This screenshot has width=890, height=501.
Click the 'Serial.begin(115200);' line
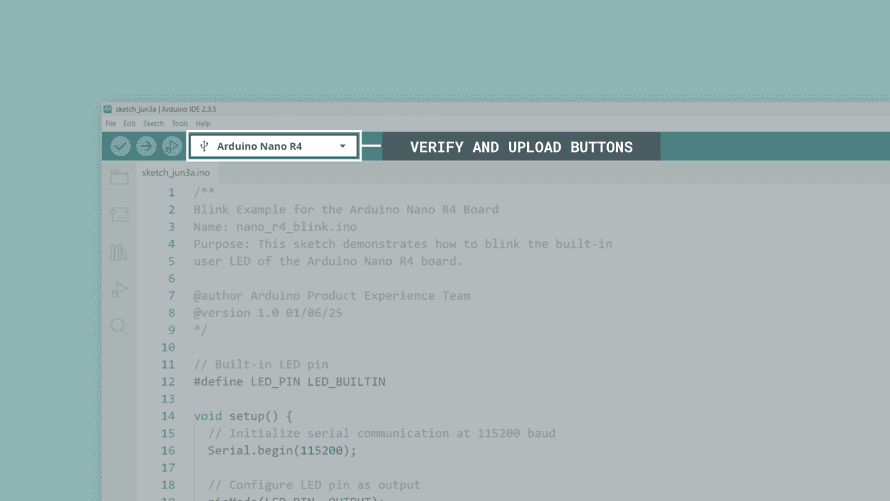point(282,451)
